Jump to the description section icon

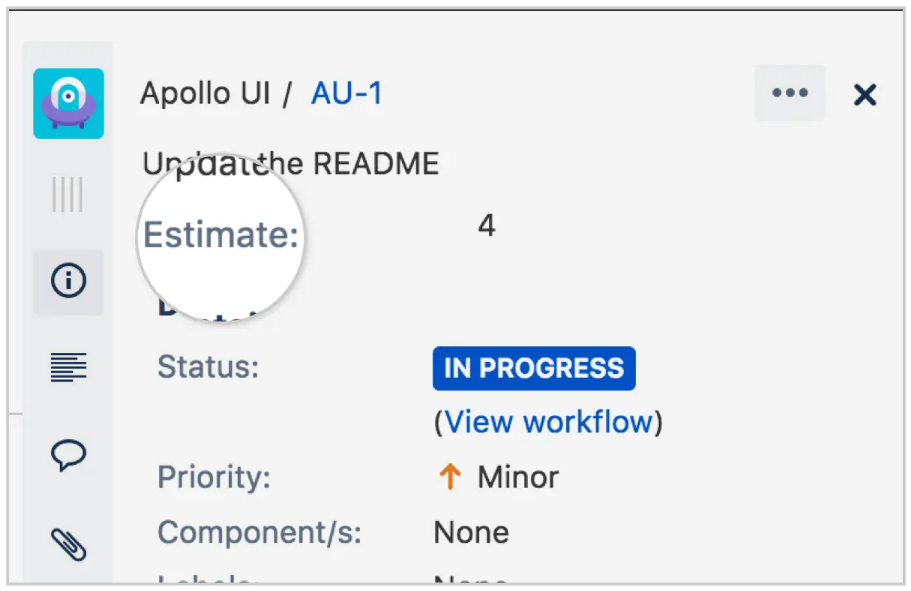point(68,367)
